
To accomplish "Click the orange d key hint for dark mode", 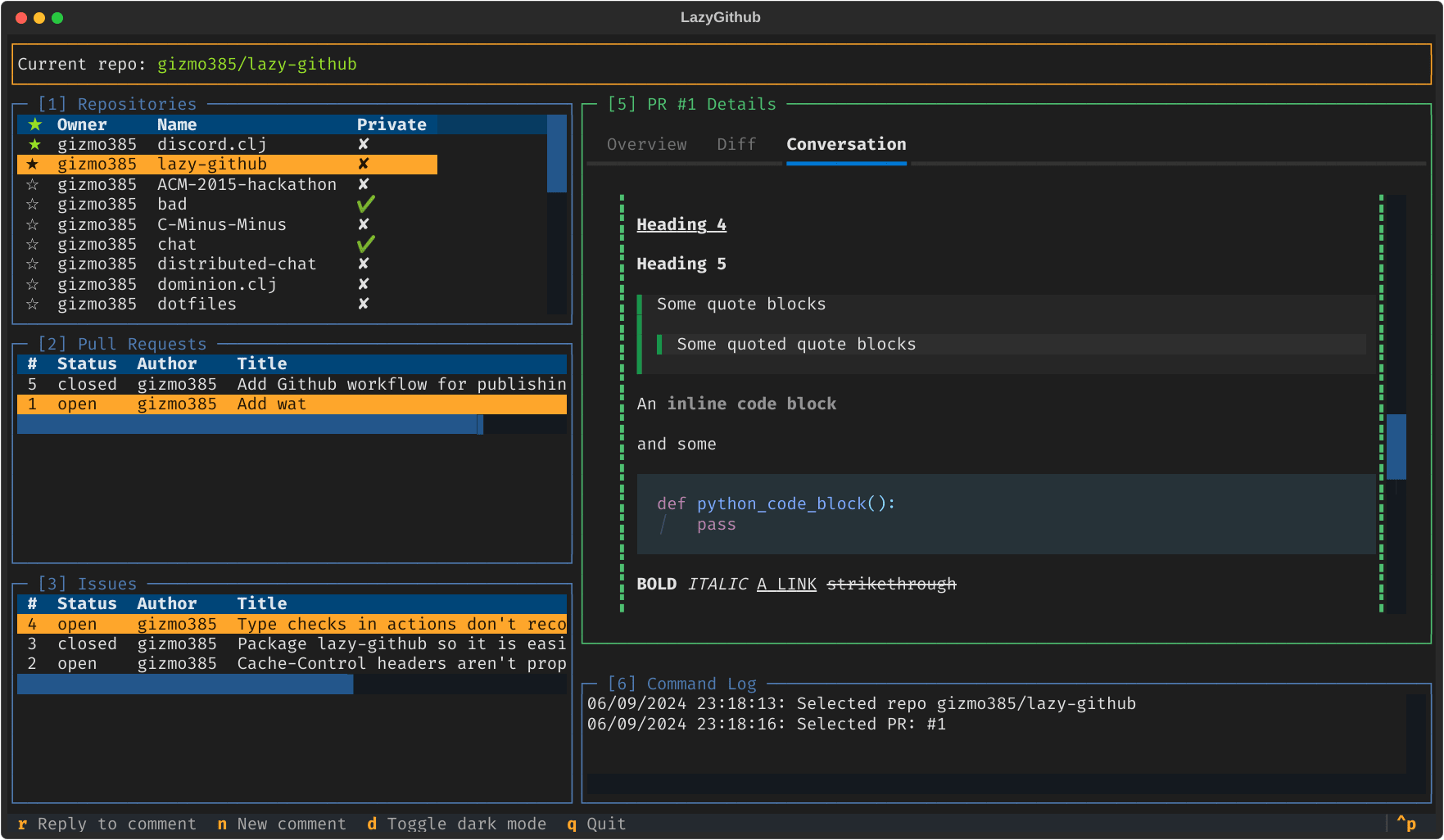I will pos(373,824).
